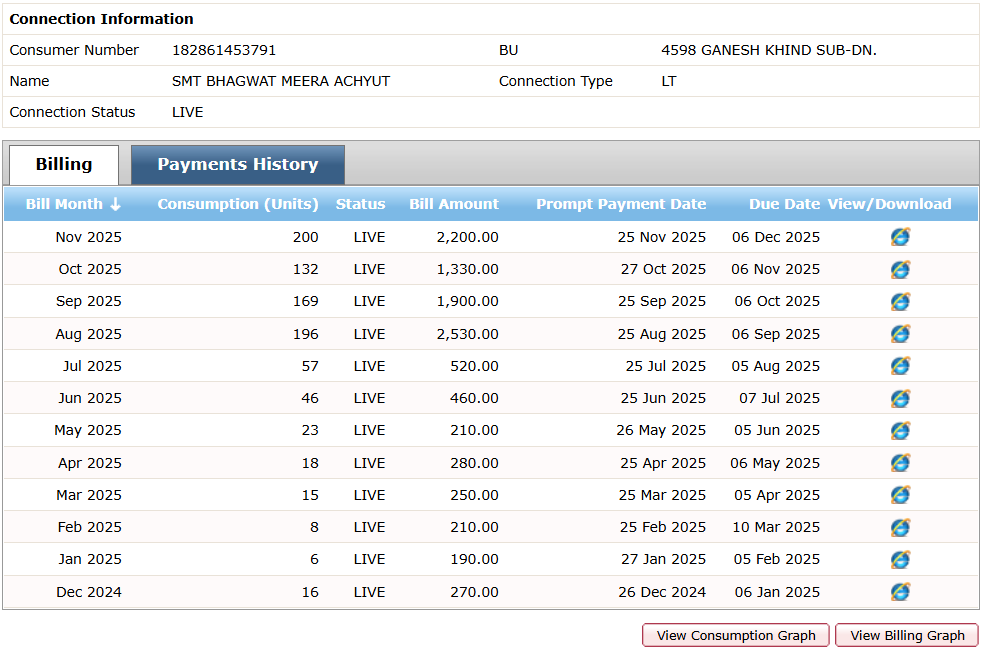The image size is (987, 650).
Task: Switch to the Billing tab
Action: tap(64, 165)
